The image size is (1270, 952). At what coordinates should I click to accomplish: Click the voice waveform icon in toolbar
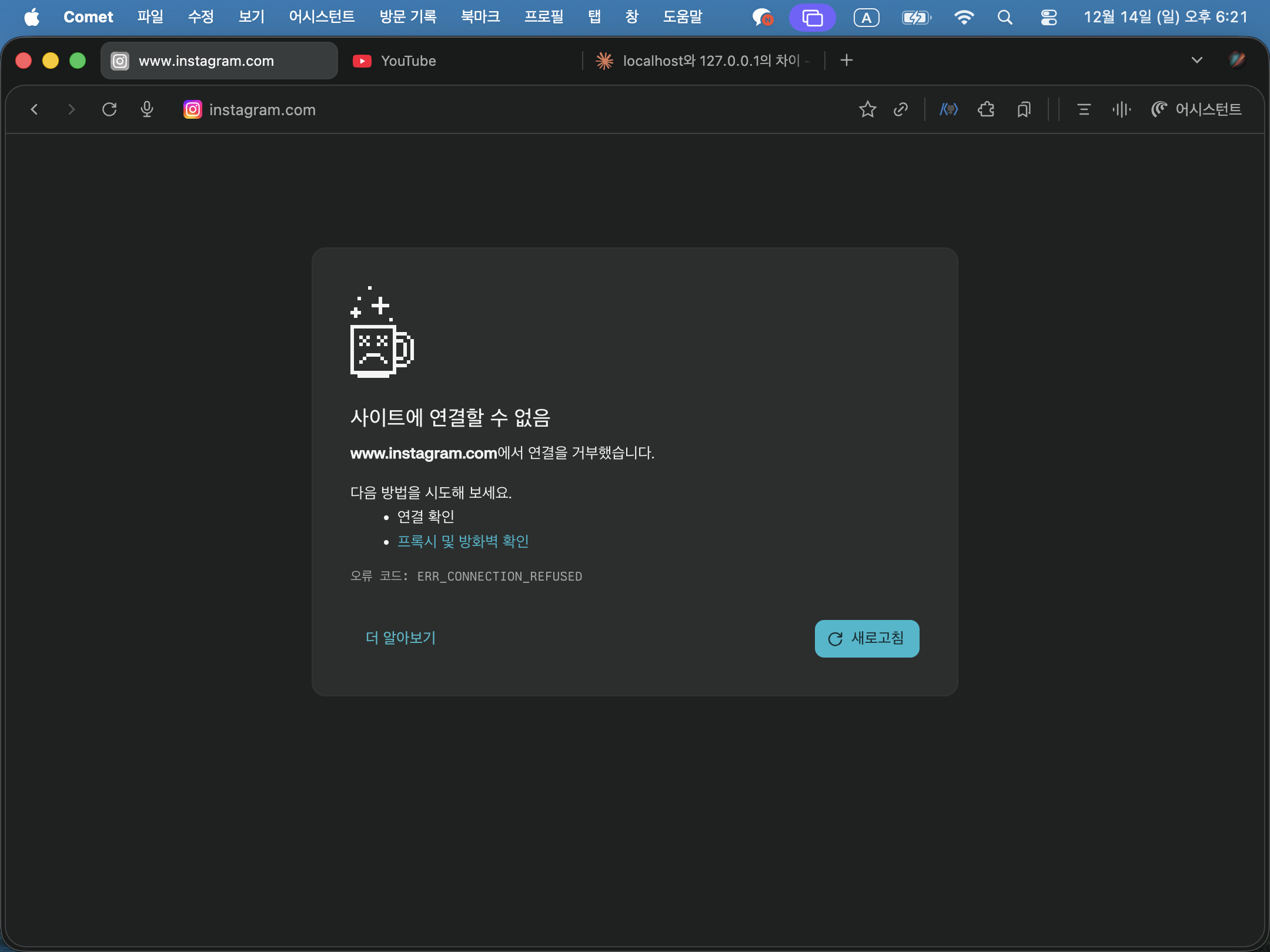[1121, 109]
